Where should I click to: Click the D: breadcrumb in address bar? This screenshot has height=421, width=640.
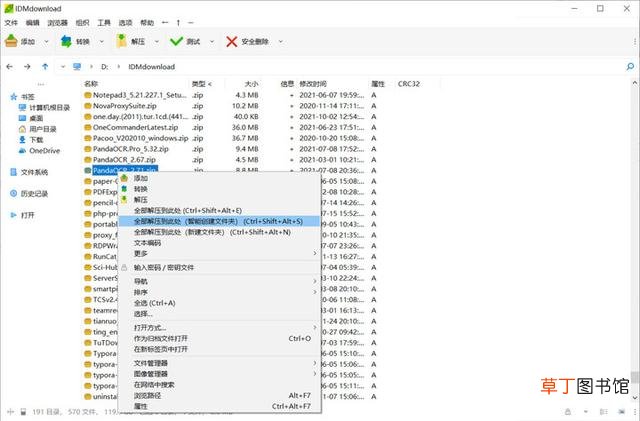(x=105, y=67)
